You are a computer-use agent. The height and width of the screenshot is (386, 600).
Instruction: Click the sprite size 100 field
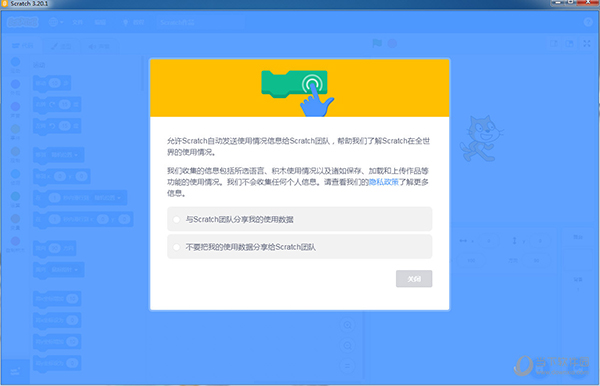point(471,261)
